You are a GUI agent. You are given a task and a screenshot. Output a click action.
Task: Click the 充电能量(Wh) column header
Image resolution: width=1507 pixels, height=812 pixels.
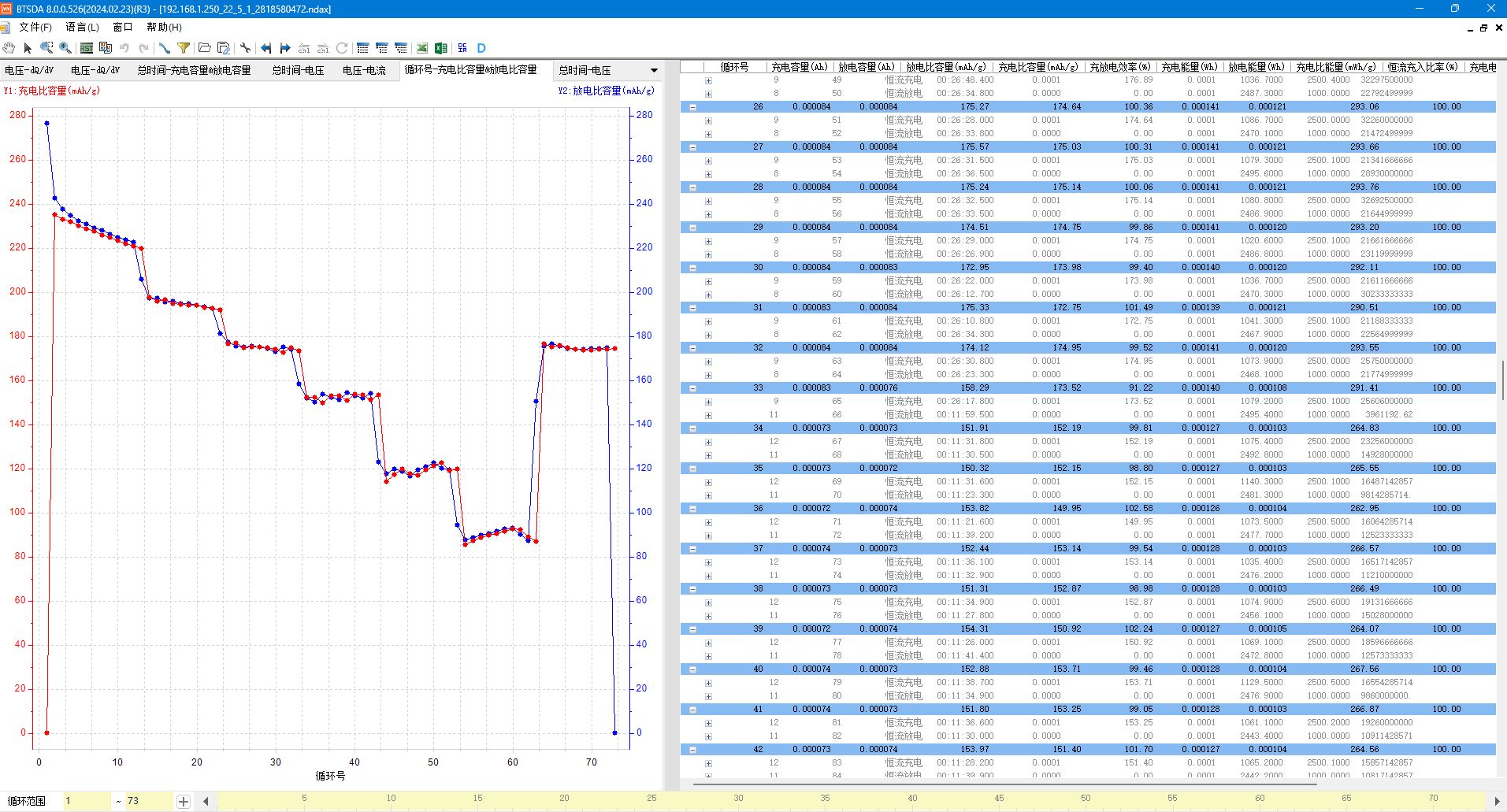pyautogui.click(x=1189, y=67)
